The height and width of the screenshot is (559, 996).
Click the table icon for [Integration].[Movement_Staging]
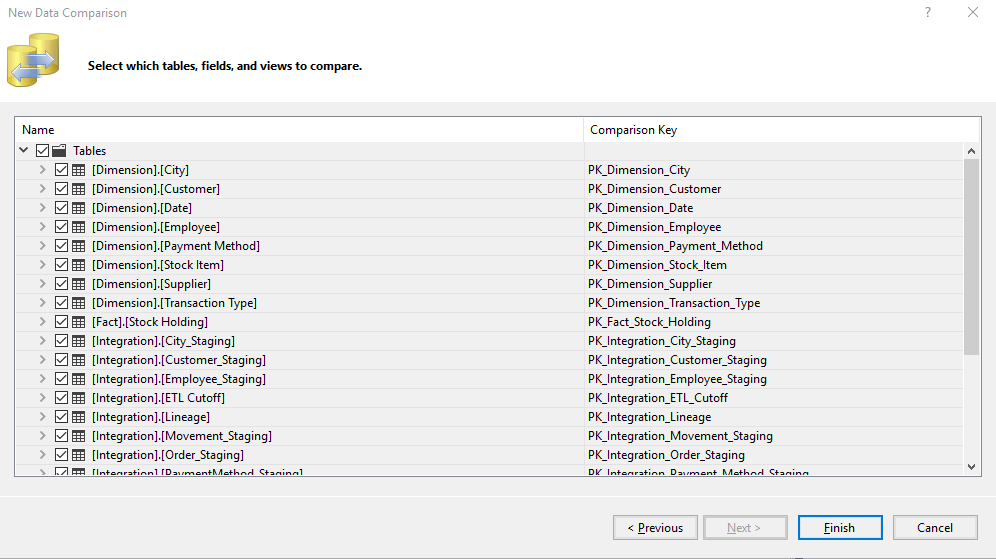click(x=79, y=437)
